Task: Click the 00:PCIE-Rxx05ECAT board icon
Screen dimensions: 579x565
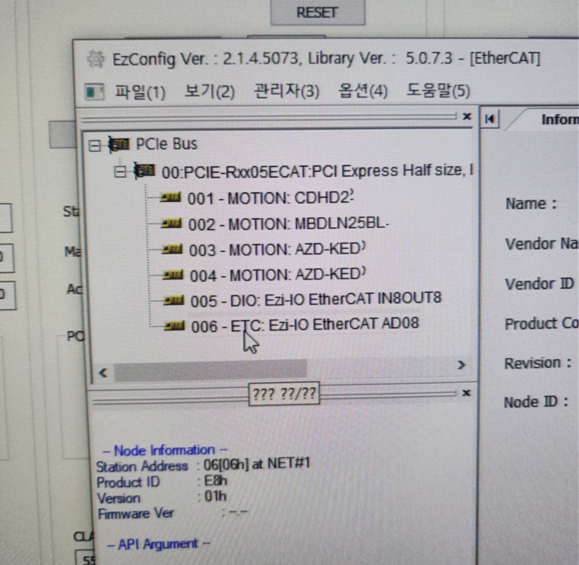Action: click(144, 171)
